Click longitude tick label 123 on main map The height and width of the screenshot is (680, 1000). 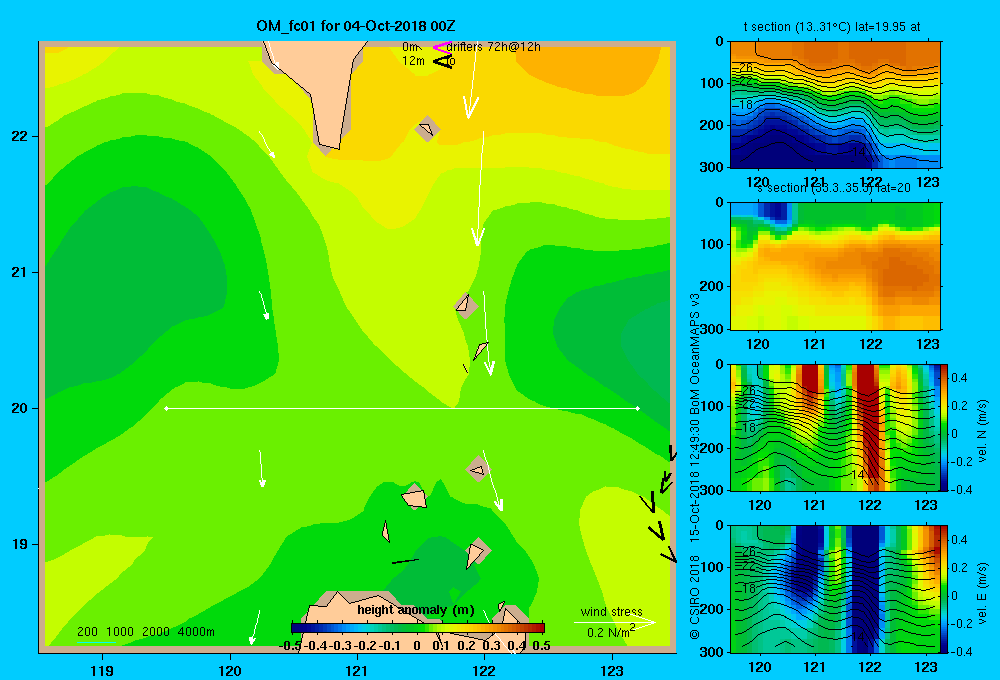[x=612, y=670]
